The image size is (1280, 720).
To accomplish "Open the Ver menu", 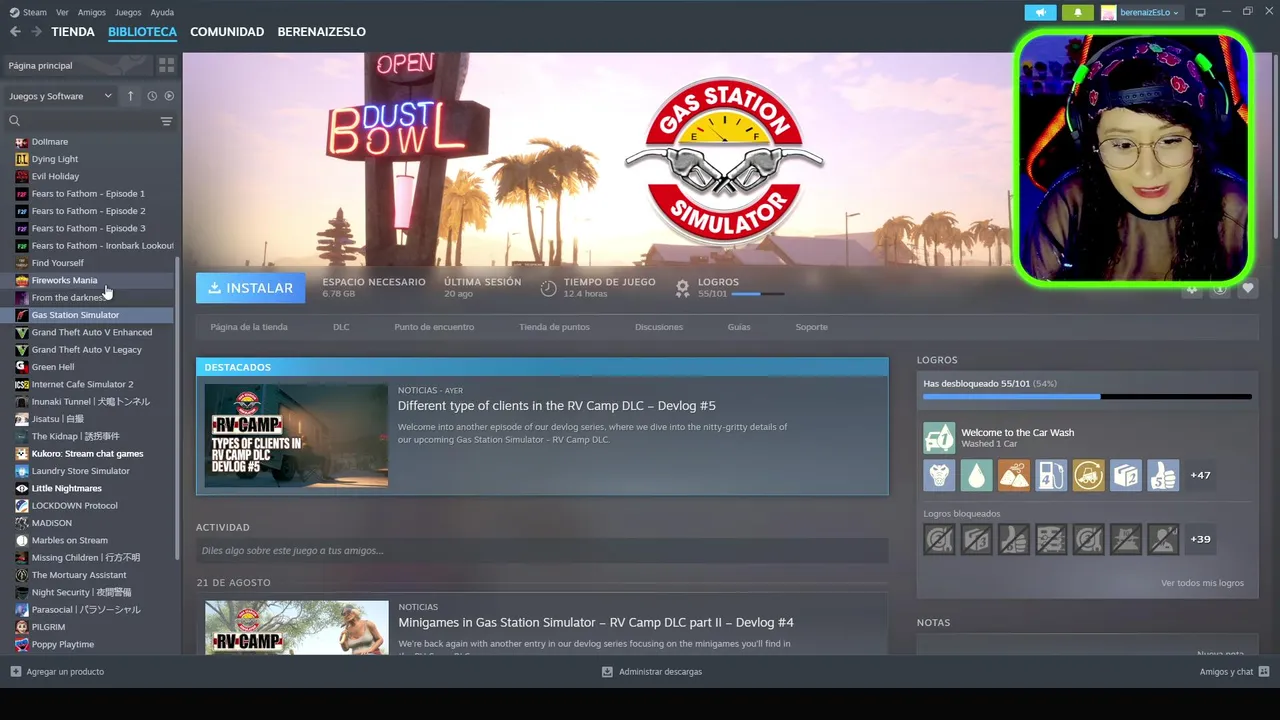I will click(63, 12).
